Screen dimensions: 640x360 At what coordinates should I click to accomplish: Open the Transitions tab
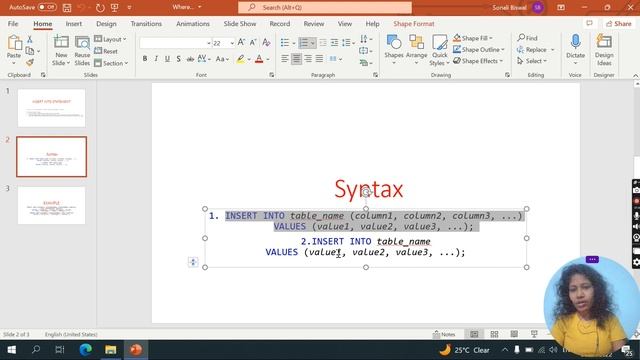coord(146,24)
